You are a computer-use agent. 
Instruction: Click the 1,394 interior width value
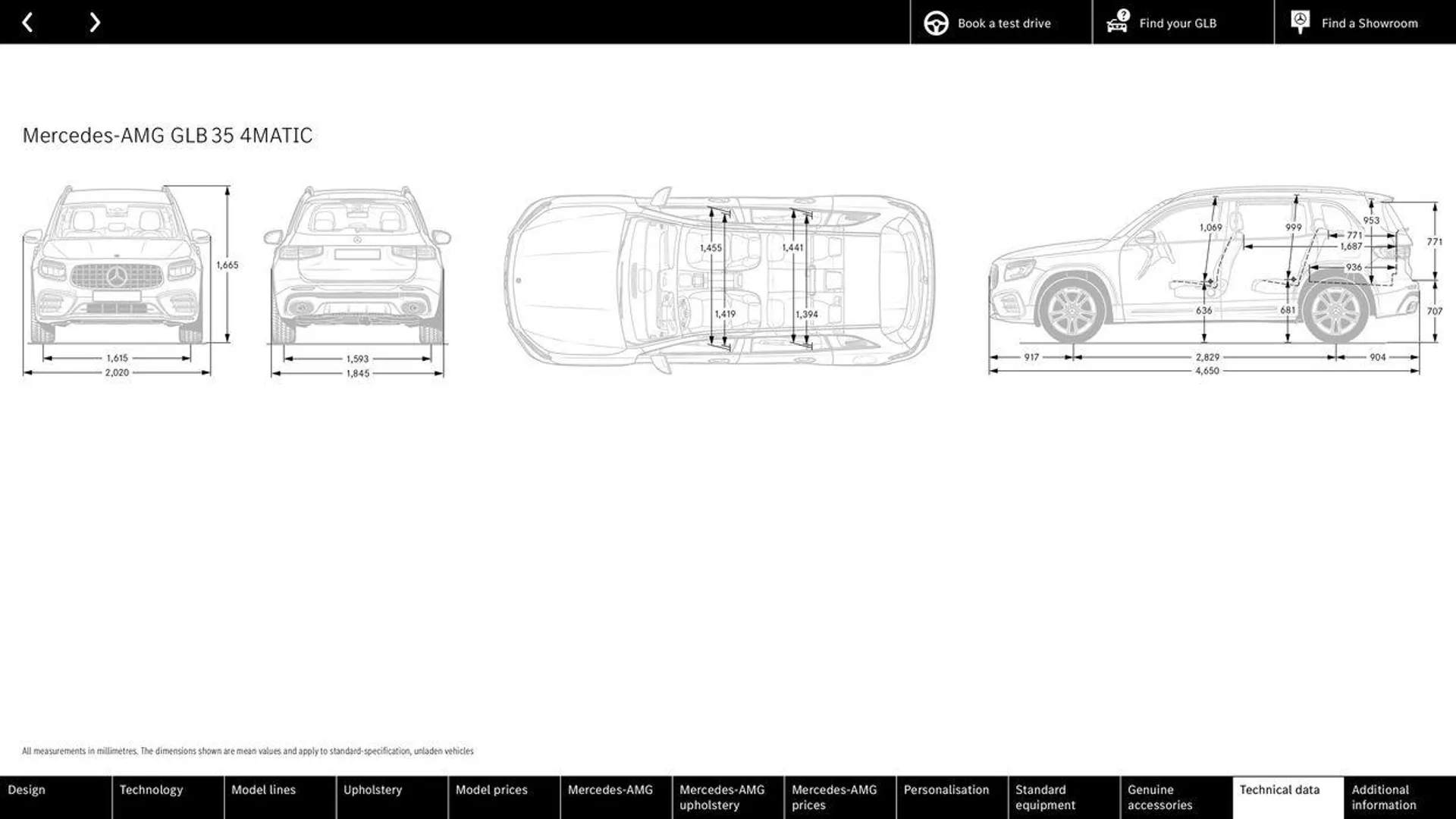pos(807,314)
